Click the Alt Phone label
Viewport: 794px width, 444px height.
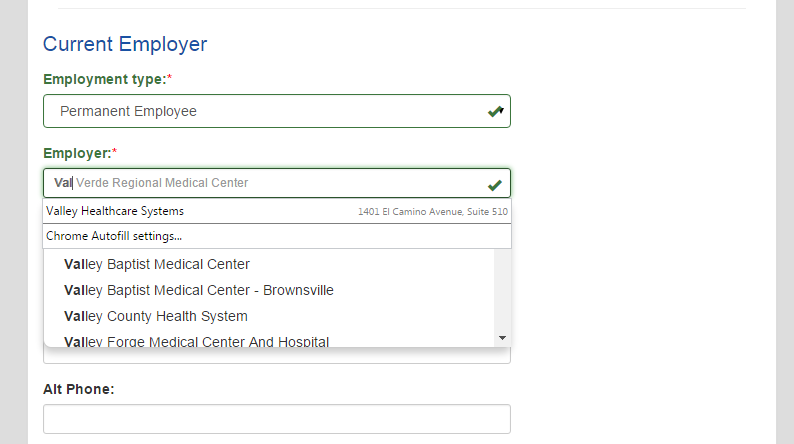coord(78,389)
